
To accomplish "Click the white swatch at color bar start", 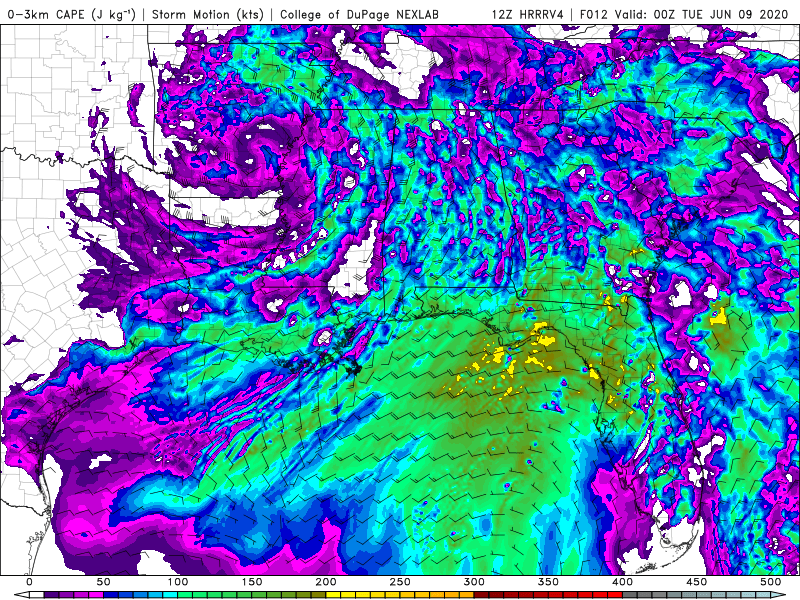I will [x=37, y=595].
